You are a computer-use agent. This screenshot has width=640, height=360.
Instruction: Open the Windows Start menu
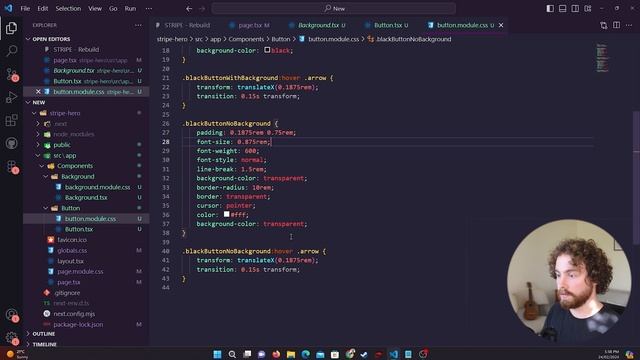(x=218, y=354)
